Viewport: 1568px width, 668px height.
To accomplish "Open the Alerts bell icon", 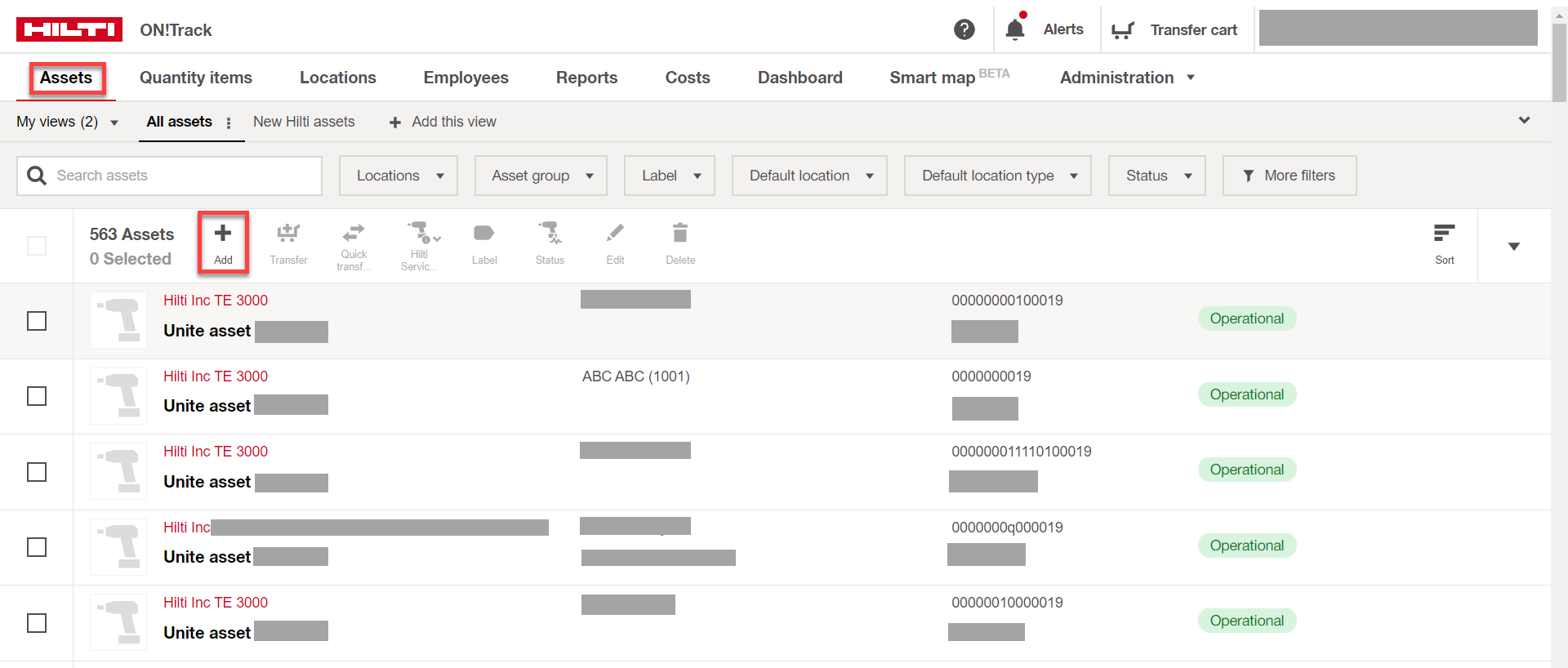I will point(1015,29).
